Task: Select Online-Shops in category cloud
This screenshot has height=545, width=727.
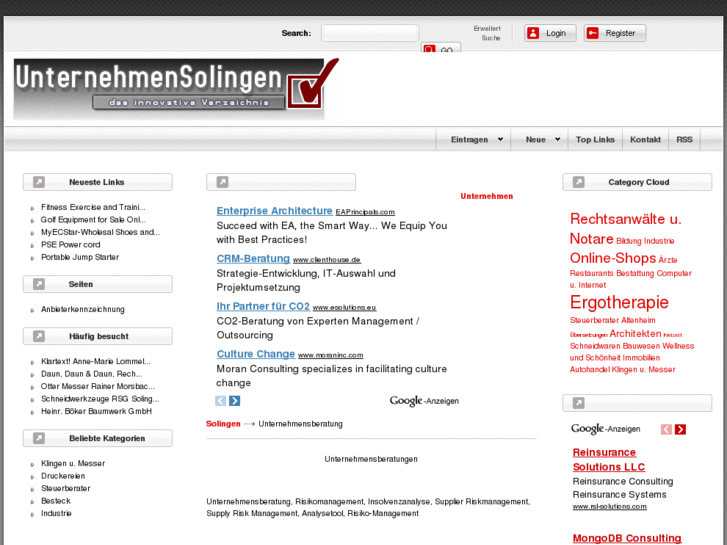Action: [x=612, y=258]
